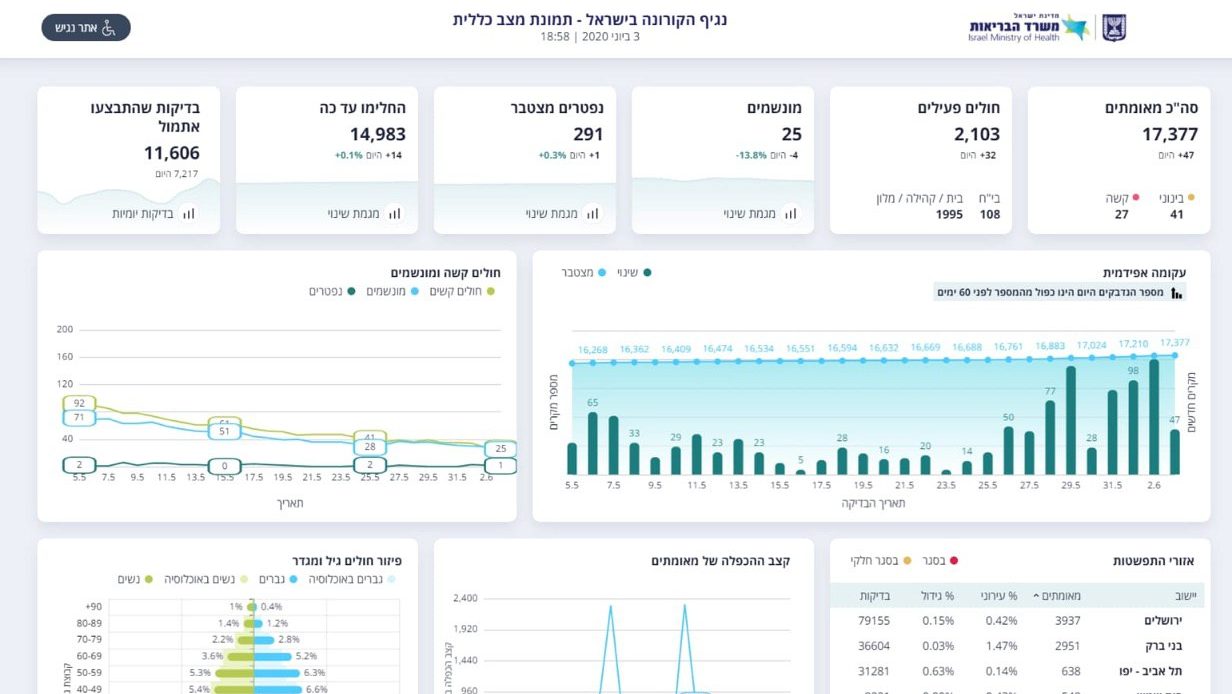Open trend chart icon on cumulative deaths (נפטרים מצטבר) card
Viewport: 1232px width, 694px height.
tap(593, 213)
